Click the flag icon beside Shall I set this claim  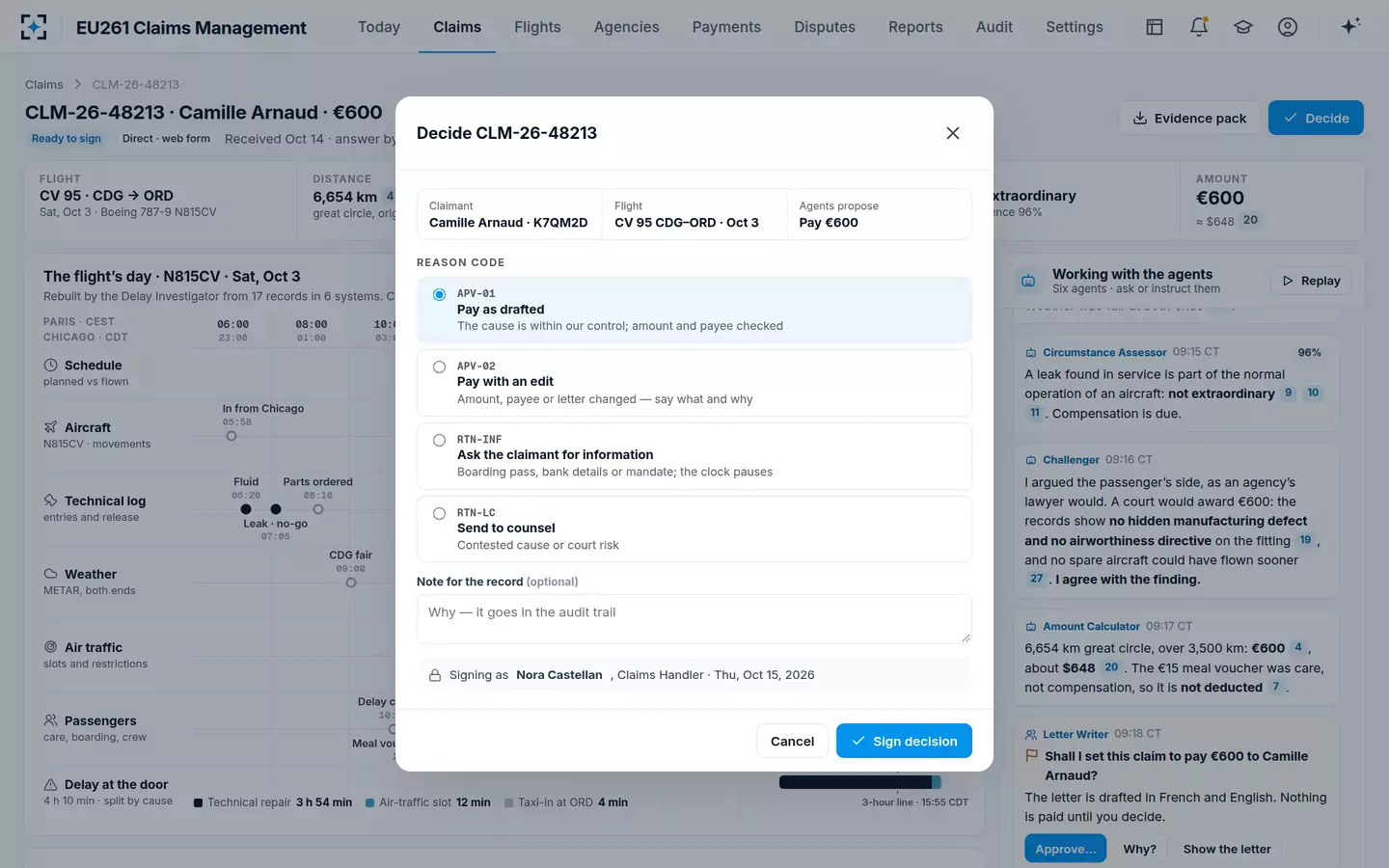(x=1032, y=756)
